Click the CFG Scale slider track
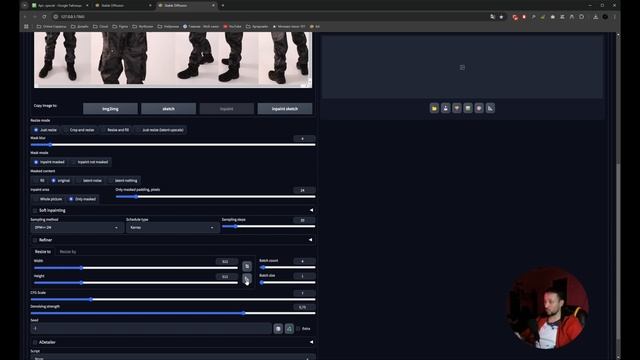Image resolution: width=640 pixels, height=360 pixels. (x=173, y=300)
